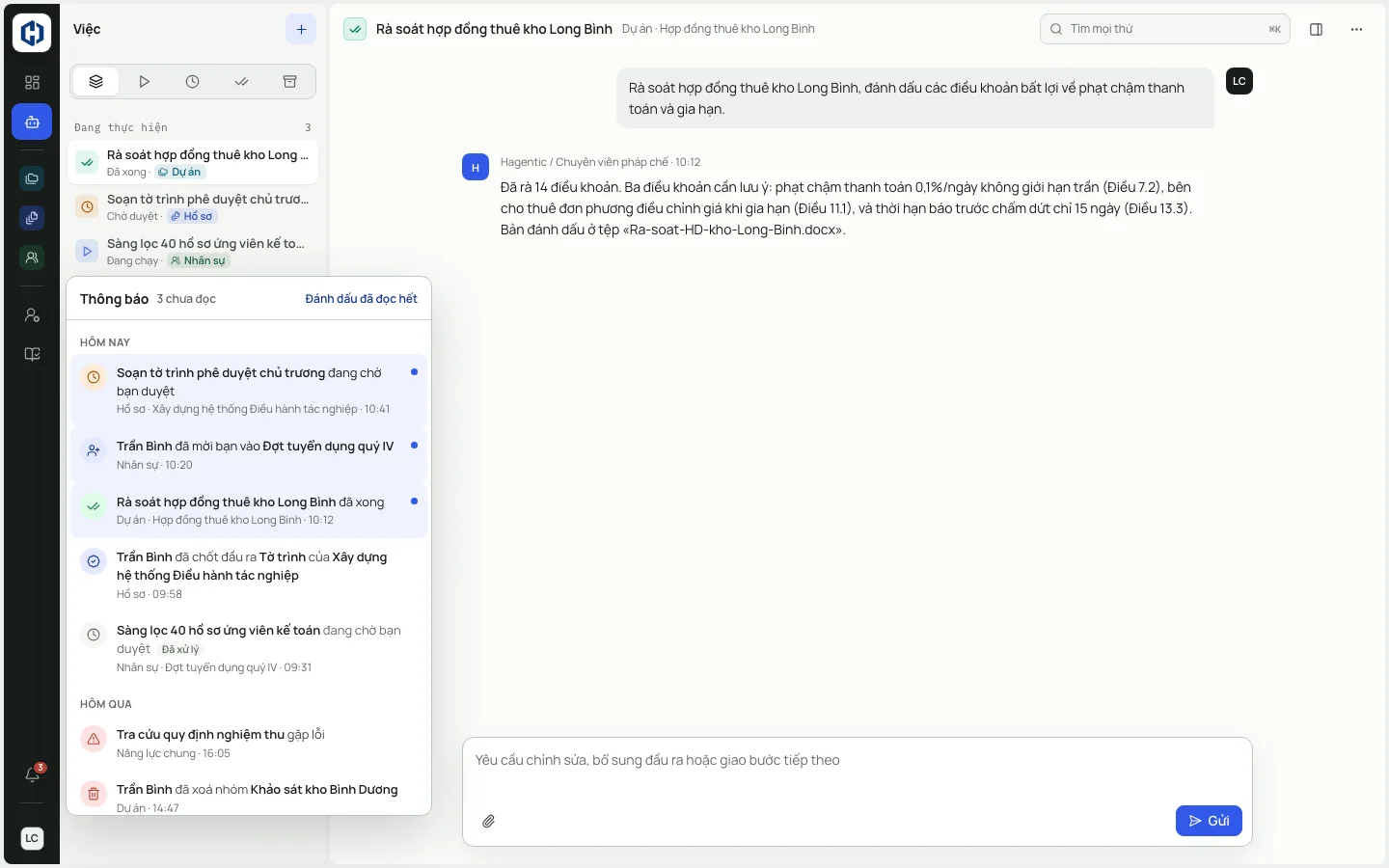The height and width of the screenshot is (868, 1389).
Task: Open the personnel people icon in the sidebar
Action: [x=32, y=258]
